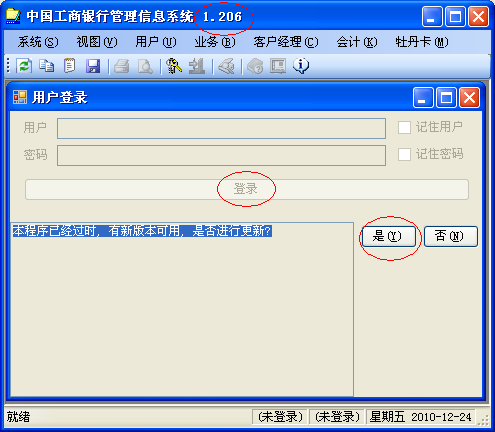Open the 业务(B) menu
The height and width of the screenshot is (432, 495).
click(215, 42)
